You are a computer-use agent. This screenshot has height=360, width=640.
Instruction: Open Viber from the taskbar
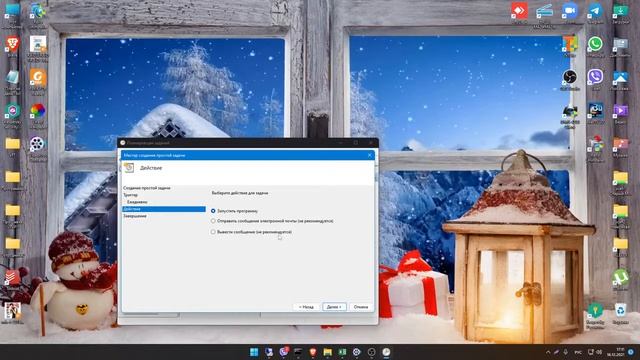click(x=283, y=352)
